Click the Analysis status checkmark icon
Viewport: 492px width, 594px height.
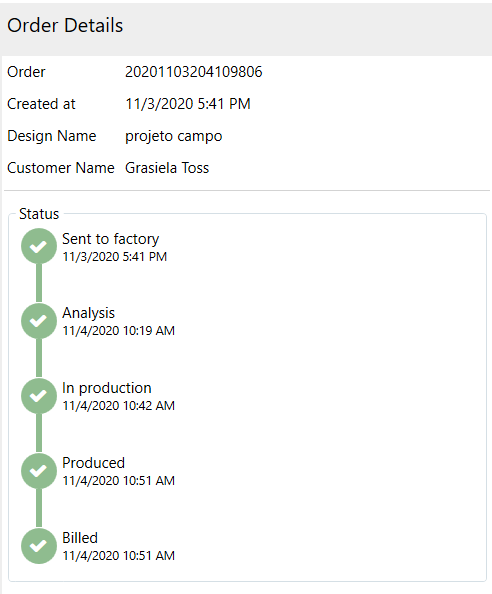[39, 321]
